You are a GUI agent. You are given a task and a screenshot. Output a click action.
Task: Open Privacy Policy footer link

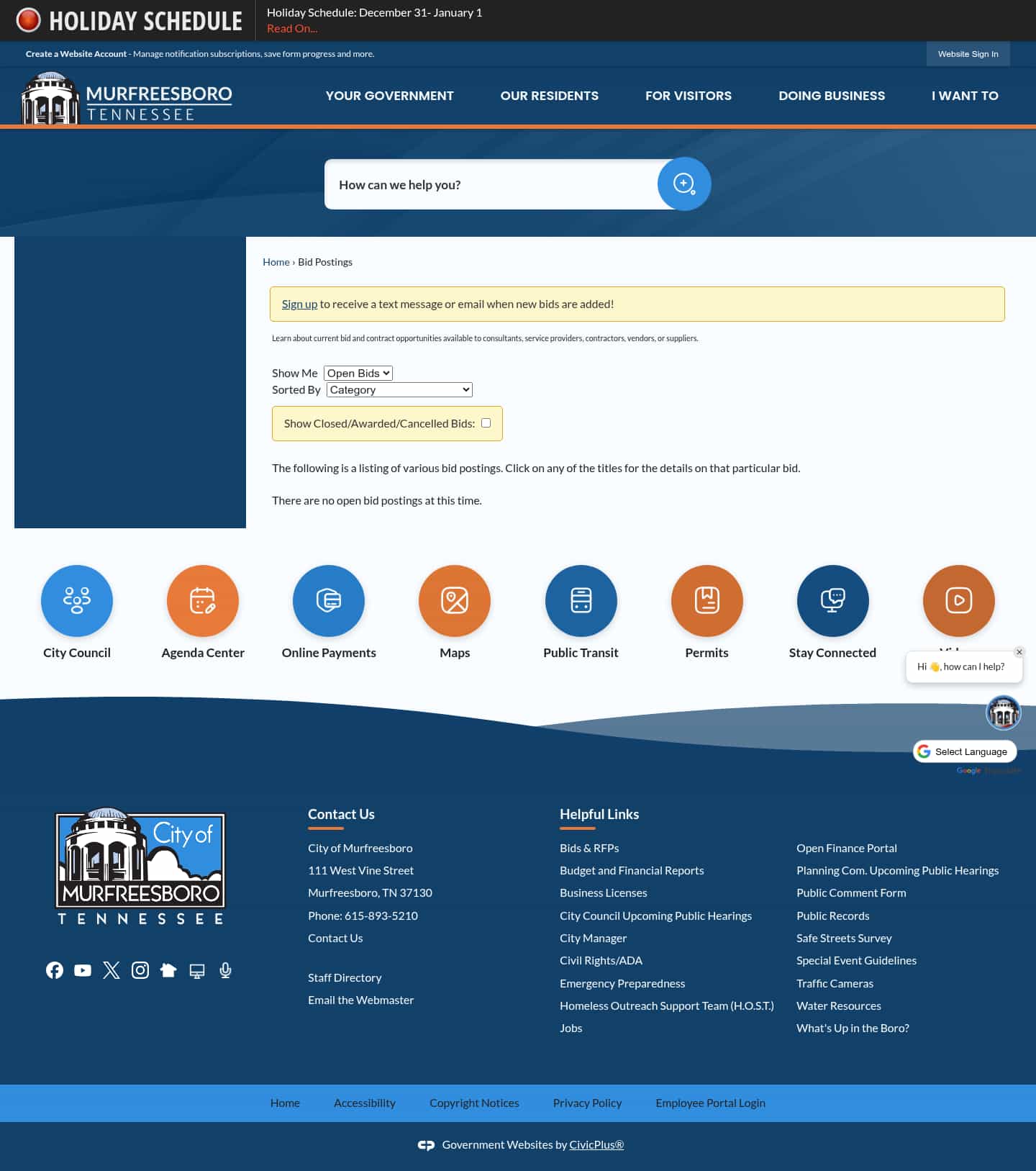click(587, 1103)
